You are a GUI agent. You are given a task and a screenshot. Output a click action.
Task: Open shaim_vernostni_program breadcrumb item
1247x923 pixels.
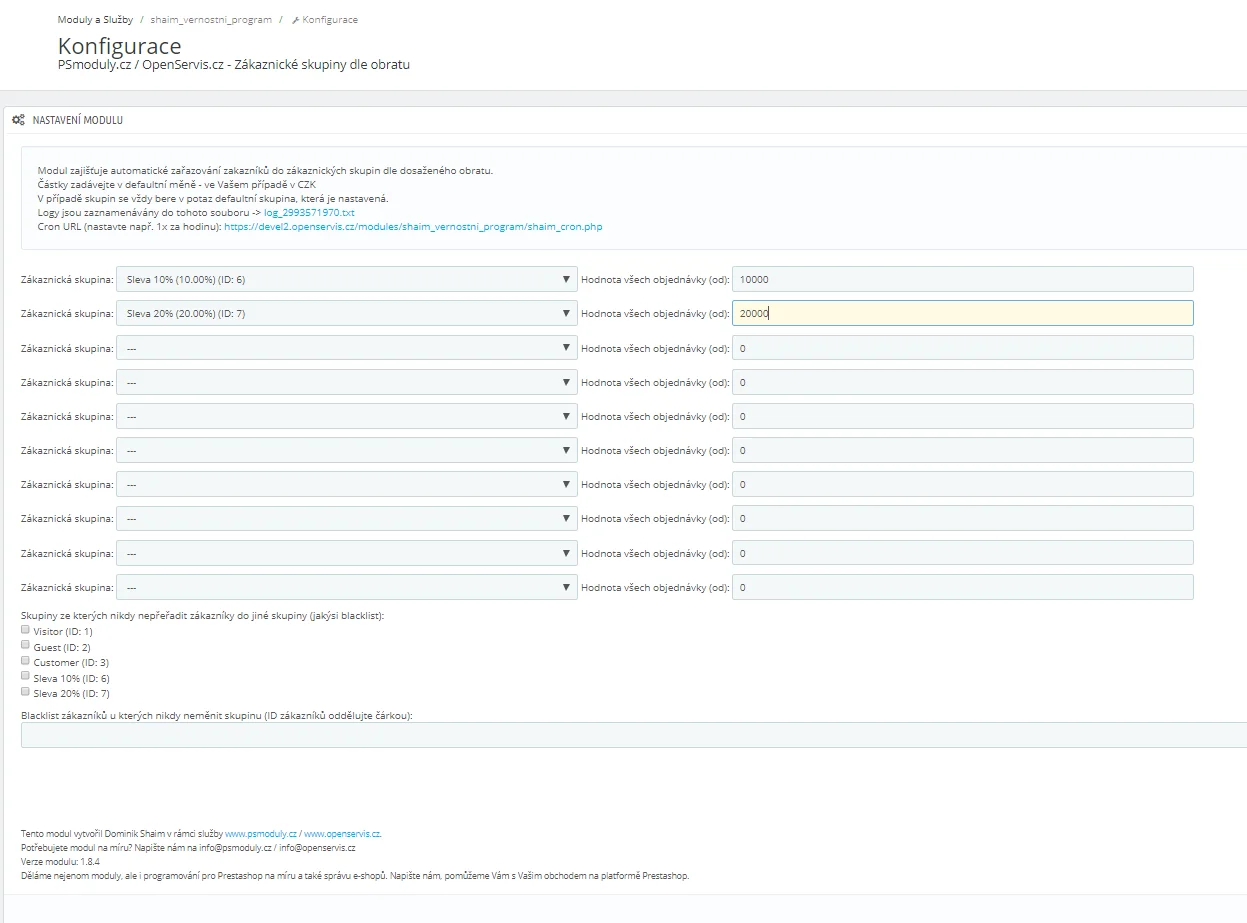(x=210, y=20)
